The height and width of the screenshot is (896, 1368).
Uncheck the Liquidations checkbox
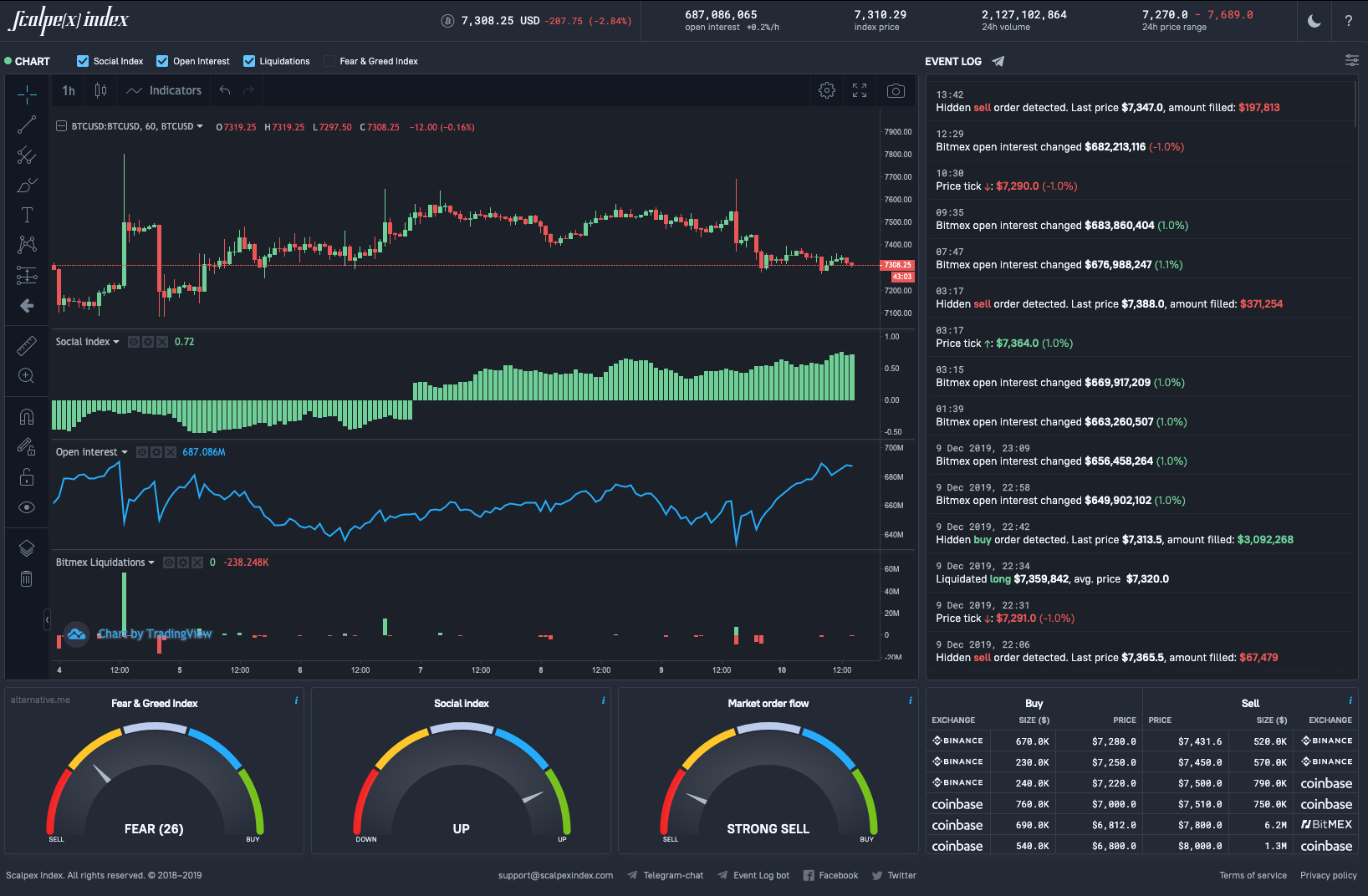click(249, 61)
